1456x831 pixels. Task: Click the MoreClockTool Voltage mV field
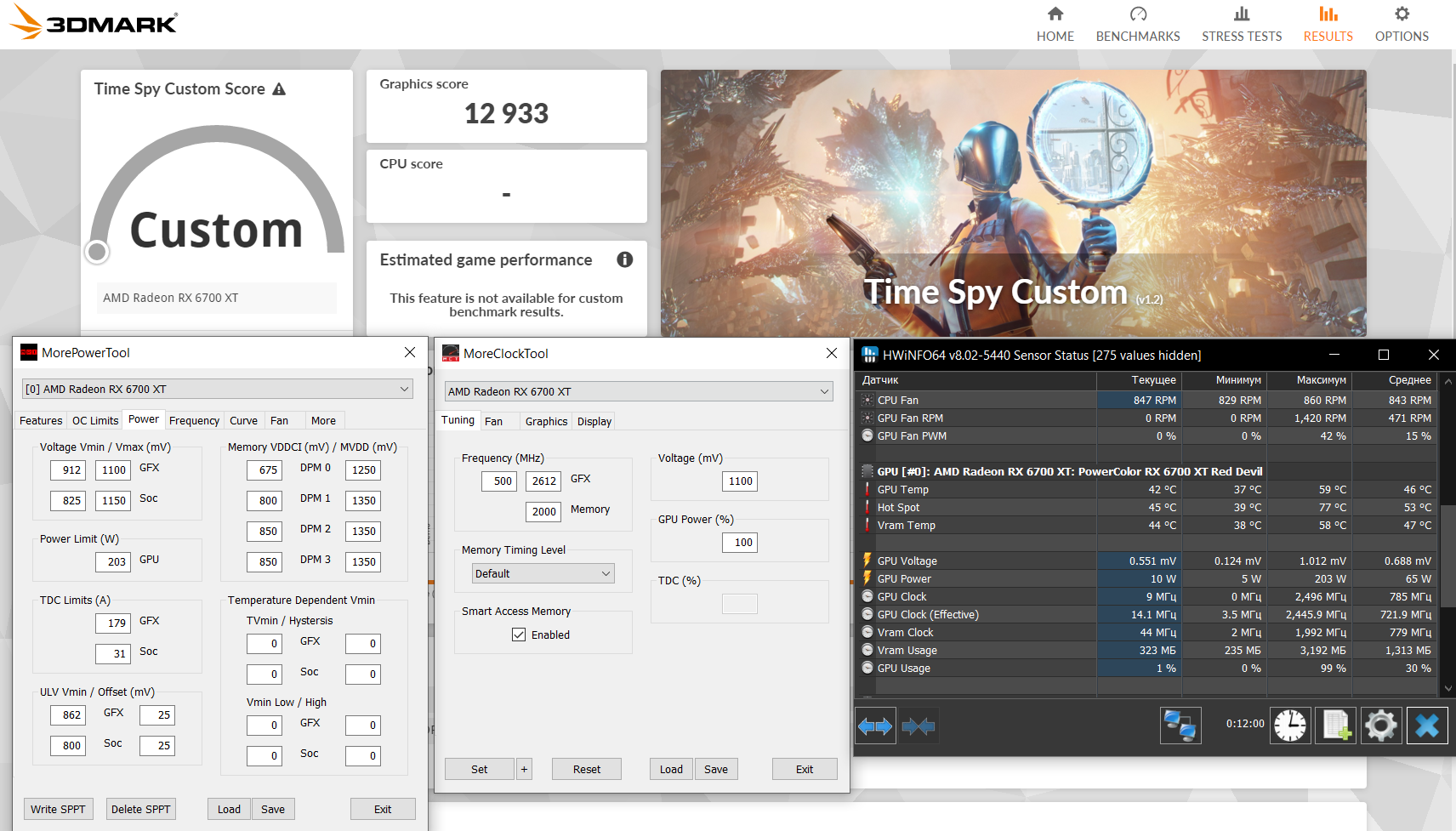pos(740,481)
